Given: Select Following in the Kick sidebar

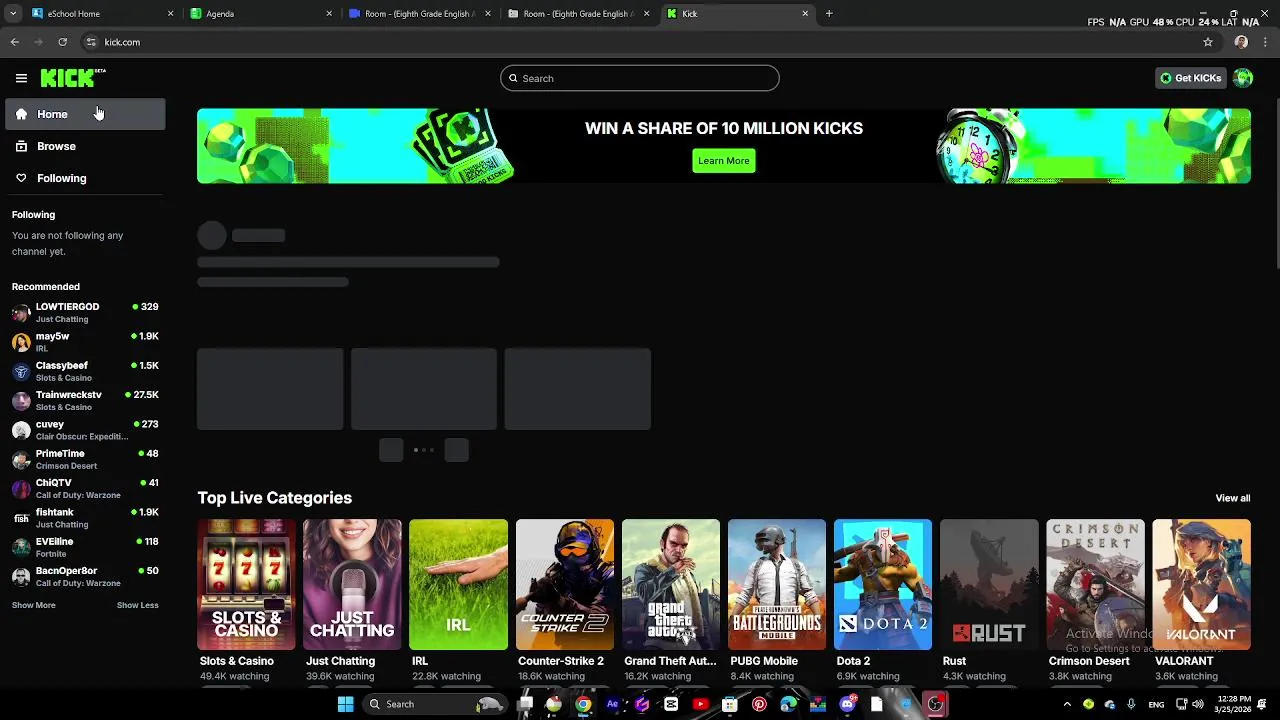Looking at the screenshot, I should 85,178.
